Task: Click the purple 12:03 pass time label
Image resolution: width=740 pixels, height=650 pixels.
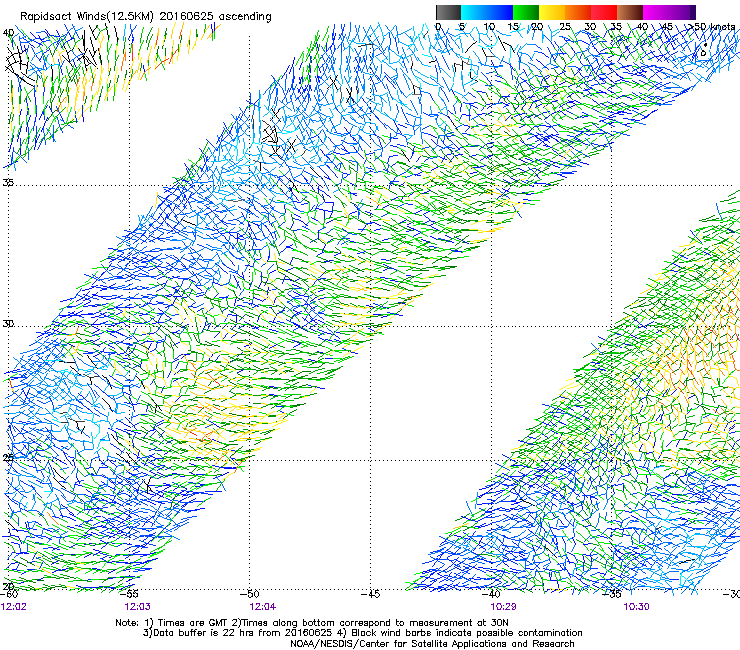Action: (x=137, y=607)
